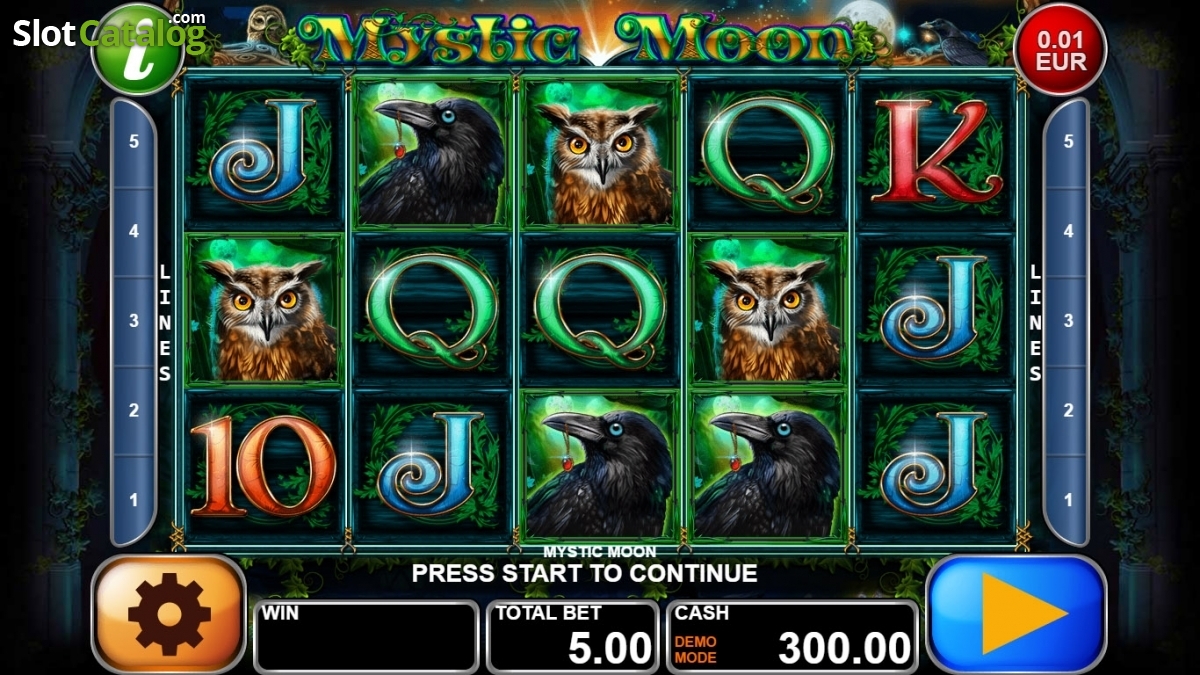Click the green Q symbol in top row
This screenshot has width=1200, height=675.
point(768,152)
